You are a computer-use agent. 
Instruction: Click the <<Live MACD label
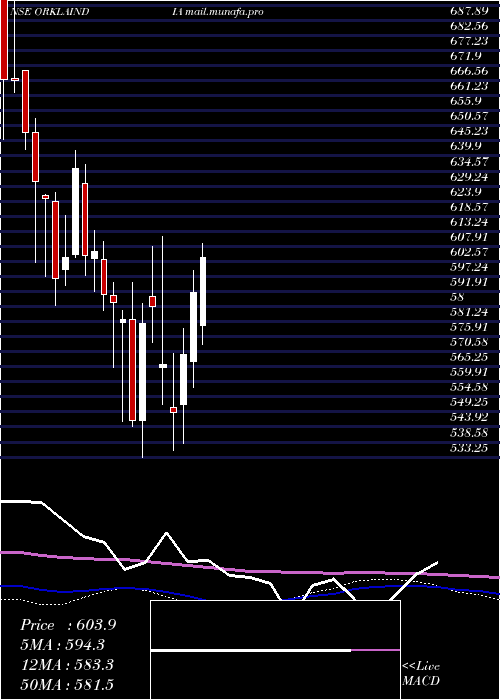coord(421,674)
